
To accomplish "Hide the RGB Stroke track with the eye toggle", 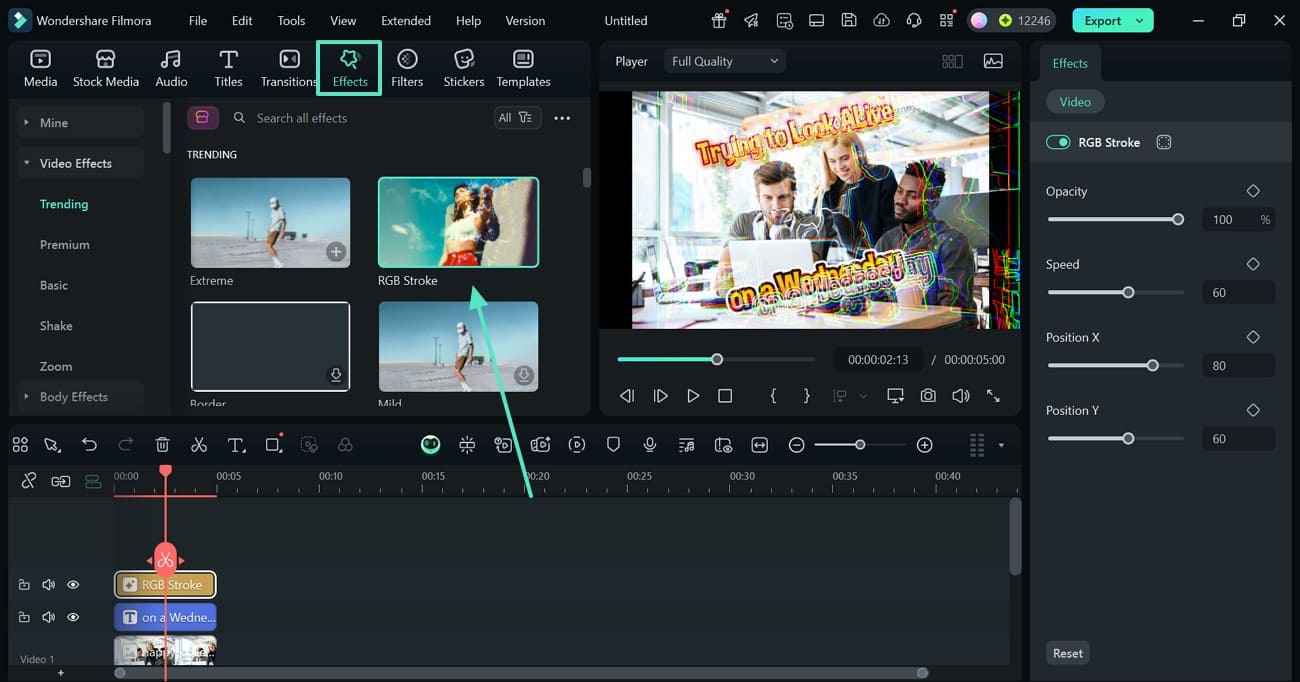I will point(72,584).
